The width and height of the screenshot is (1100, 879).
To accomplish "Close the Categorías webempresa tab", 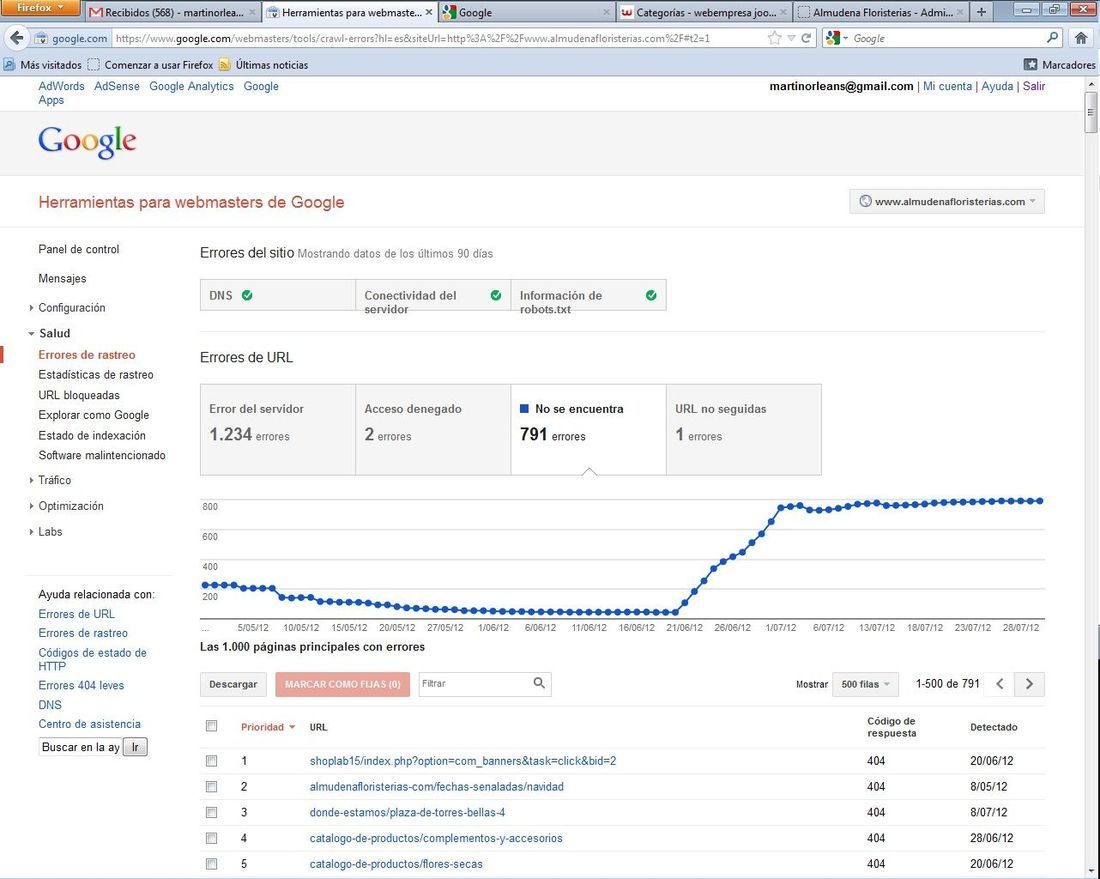I will pos(783,12).
